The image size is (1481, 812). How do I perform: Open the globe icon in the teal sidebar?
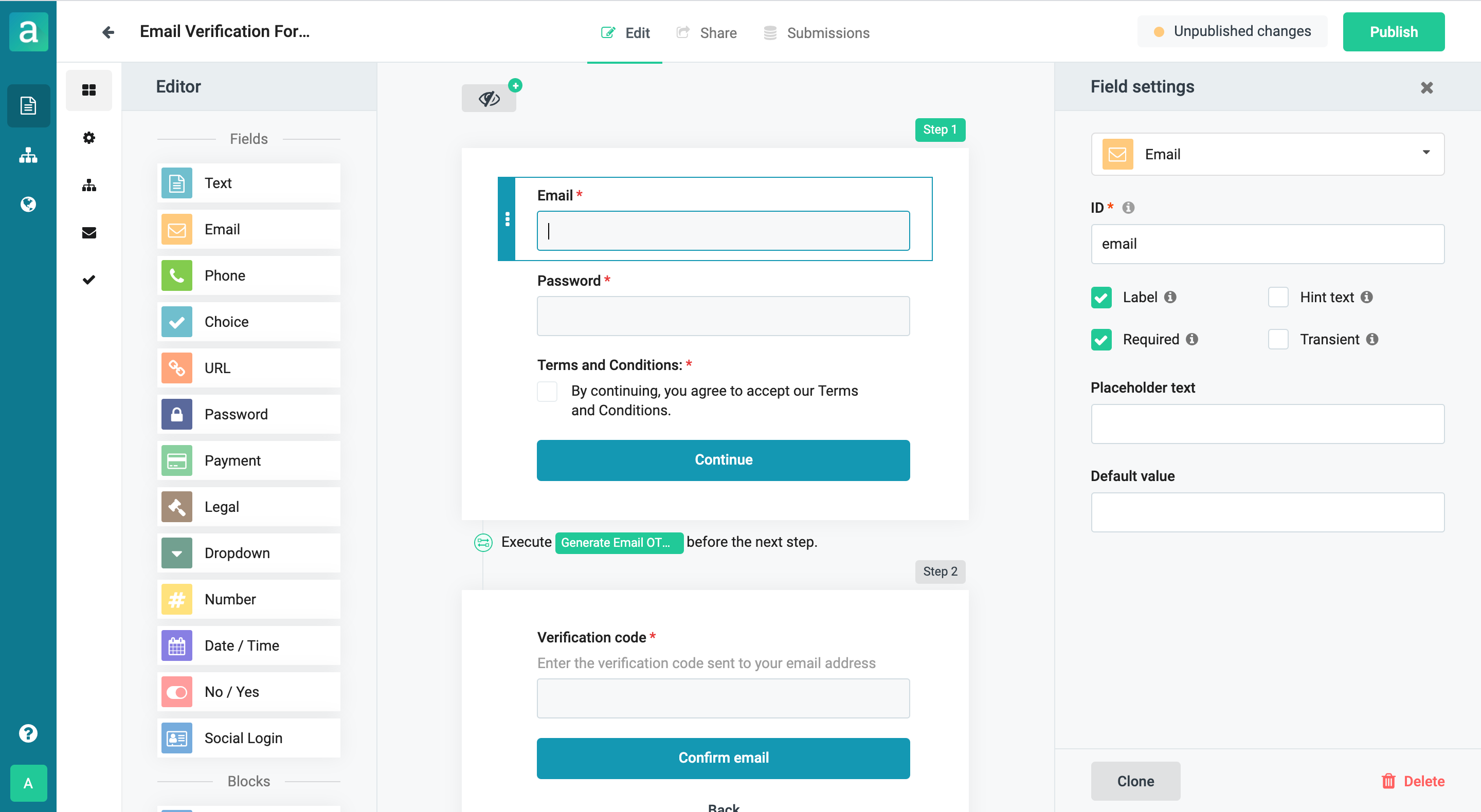(x=28, y=205)
